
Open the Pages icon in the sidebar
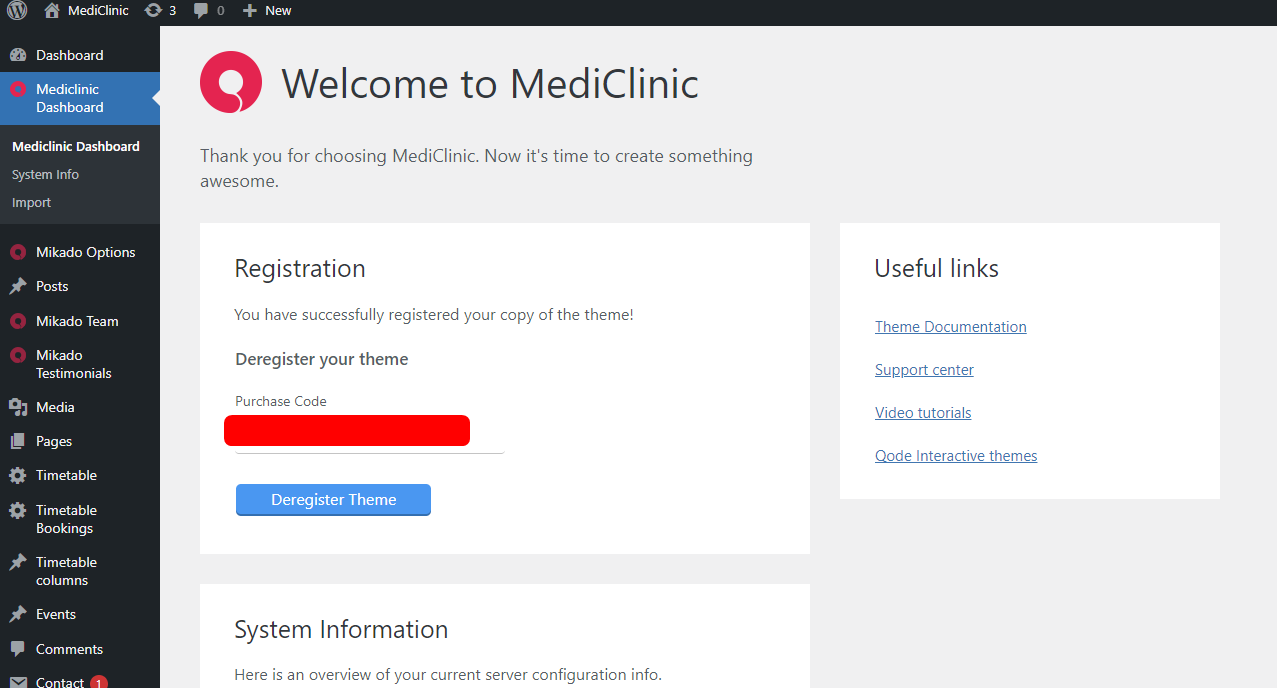click(18, 441)
